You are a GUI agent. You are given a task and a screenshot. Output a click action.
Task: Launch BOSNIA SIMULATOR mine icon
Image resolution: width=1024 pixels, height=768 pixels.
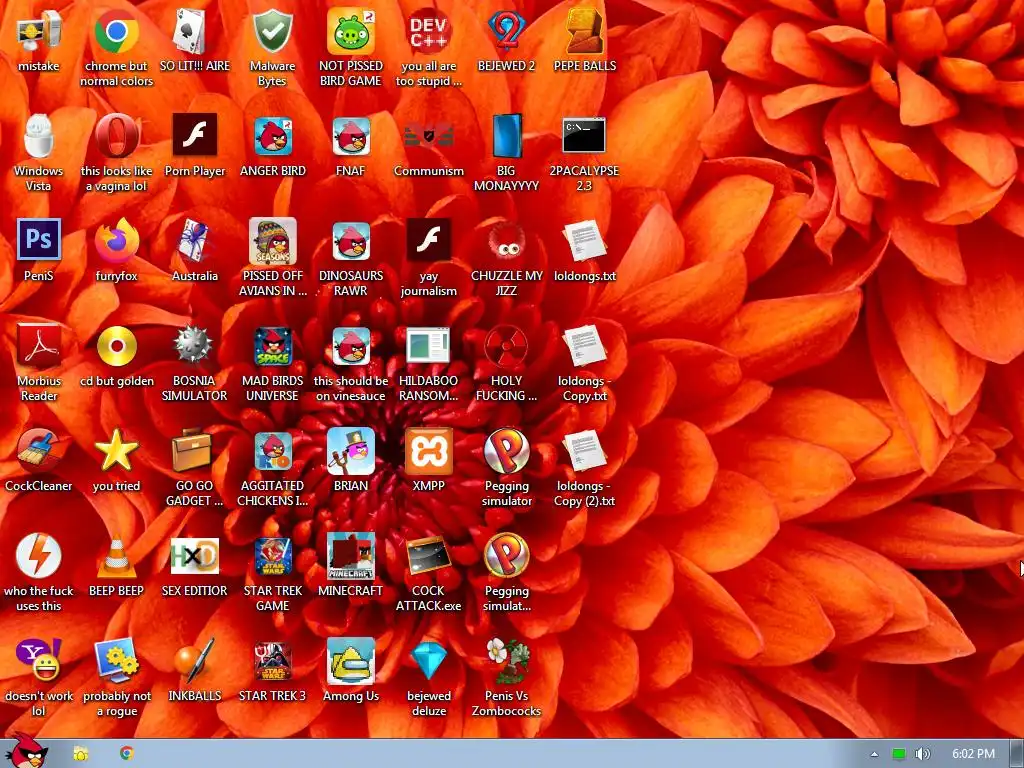tap(194, 345)
